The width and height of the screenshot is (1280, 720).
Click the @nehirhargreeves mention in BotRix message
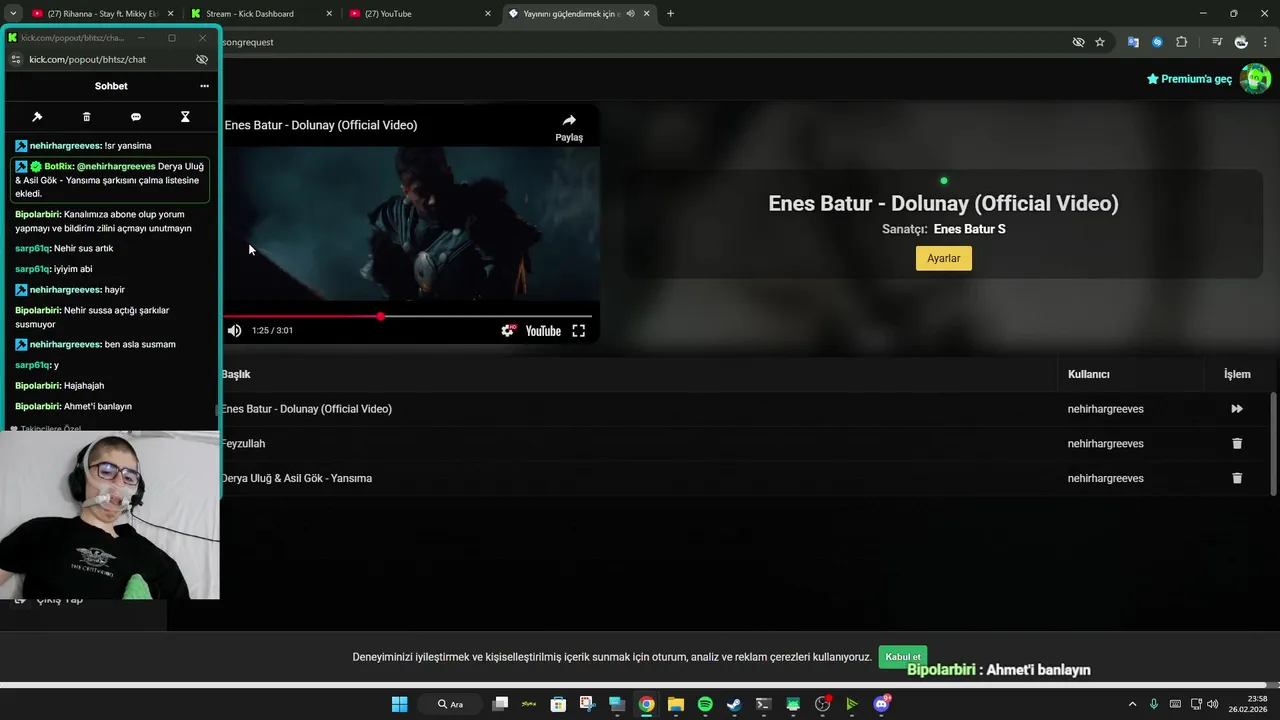click(116, 166)
